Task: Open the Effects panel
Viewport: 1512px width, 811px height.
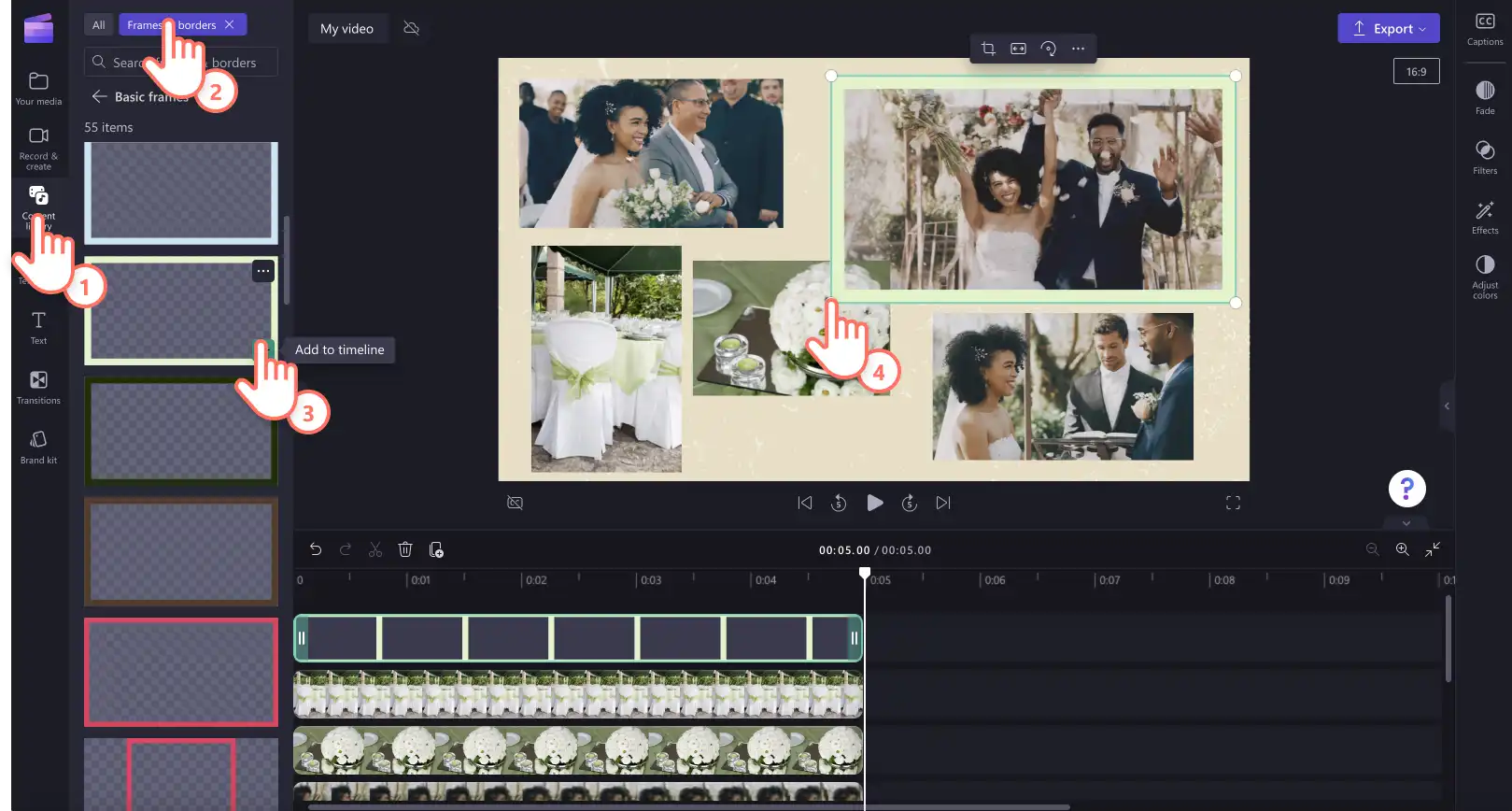Action: 1485,217
